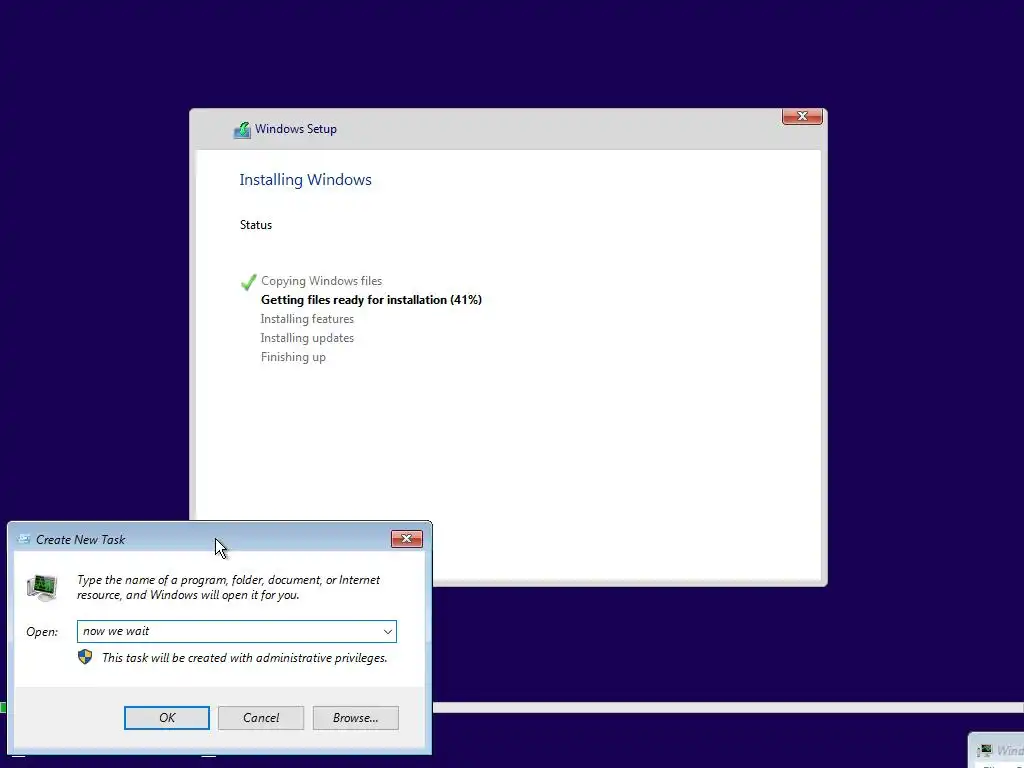Click the run program computer icon
This screenshot has width=1024, height=768.
[42, 587]
